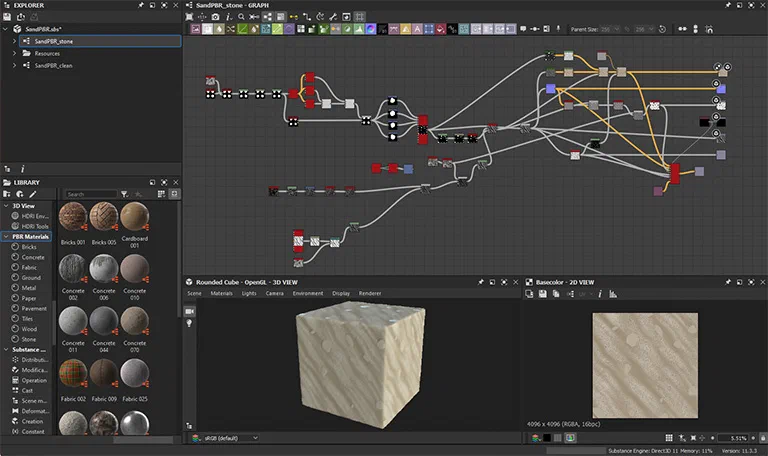Add a Uniform Color paint bucket node

pos(440,29)
